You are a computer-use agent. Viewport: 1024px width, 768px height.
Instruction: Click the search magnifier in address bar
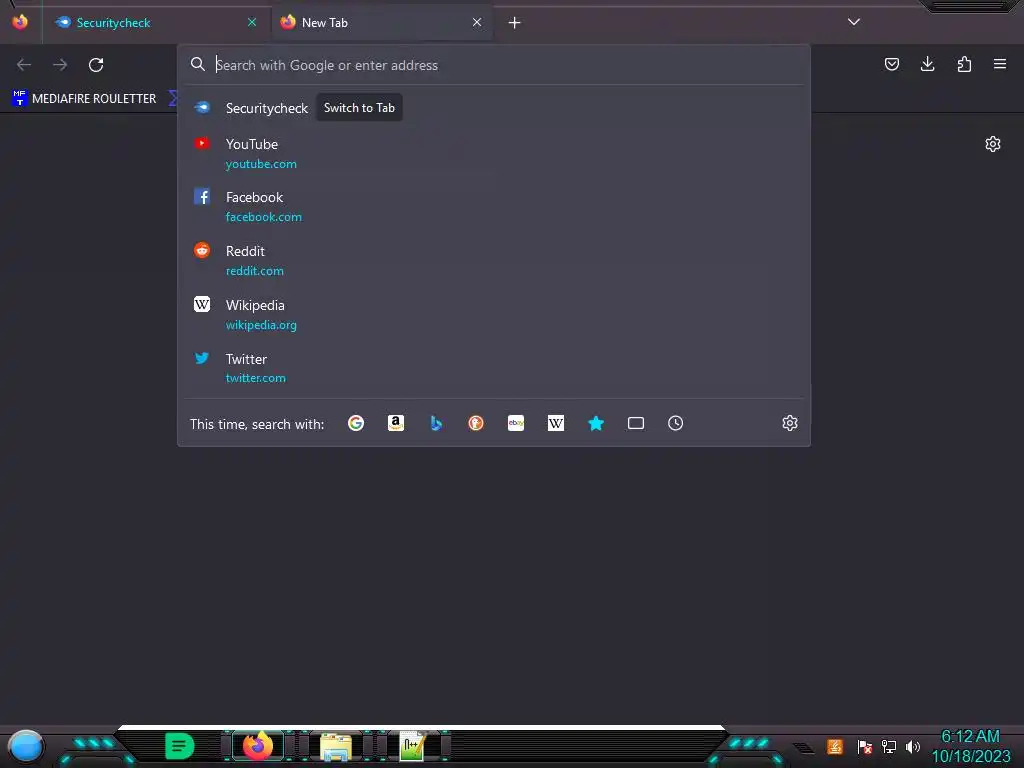pos(198,64)
